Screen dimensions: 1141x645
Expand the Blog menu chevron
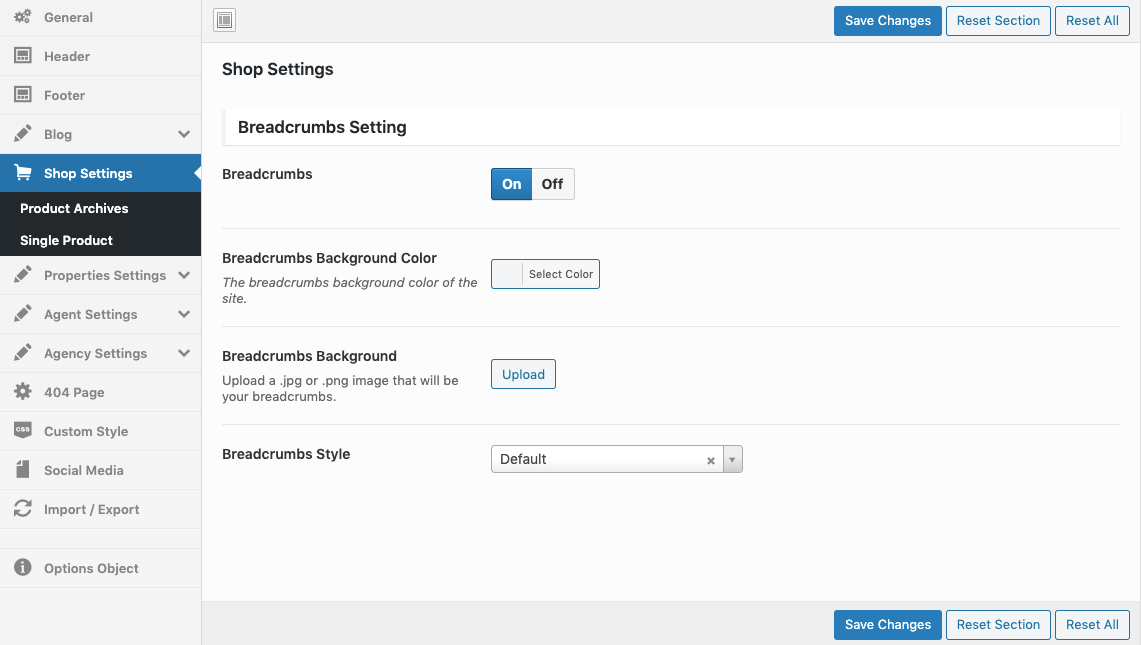184,134
